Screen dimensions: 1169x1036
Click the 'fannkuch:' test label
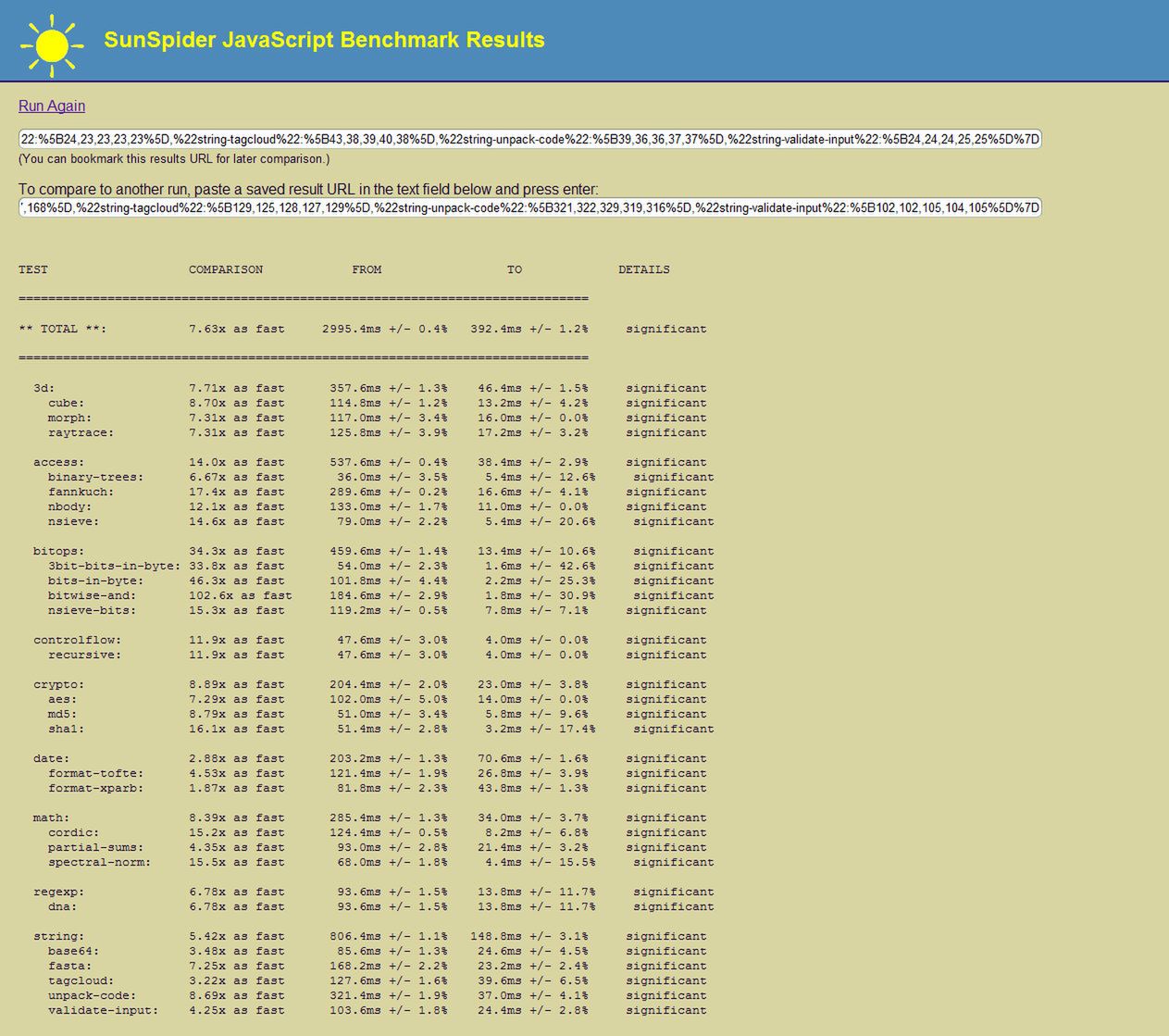(x=81, y=493)
